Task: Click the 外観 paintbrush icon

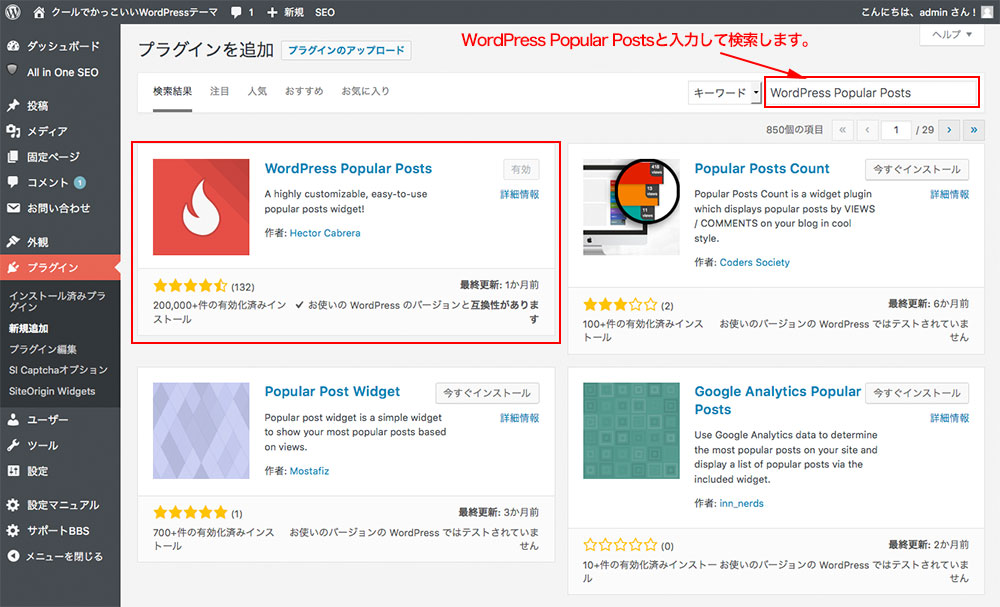Action: point(13,242)
